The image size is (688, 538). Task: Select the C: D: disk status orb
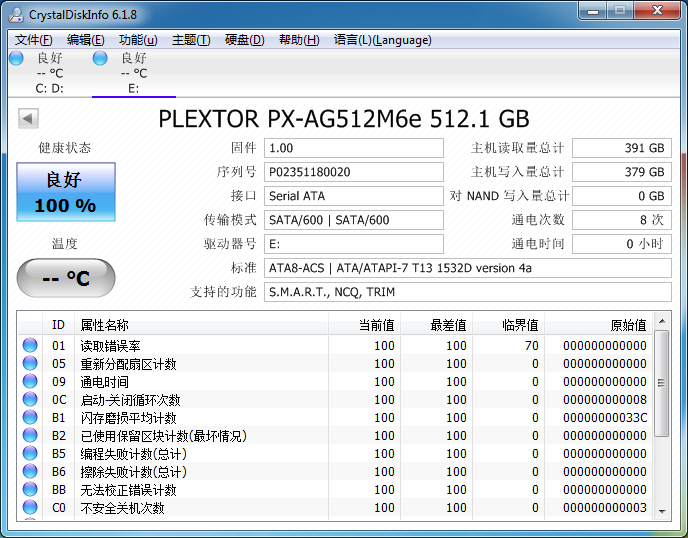pos(16,59)
